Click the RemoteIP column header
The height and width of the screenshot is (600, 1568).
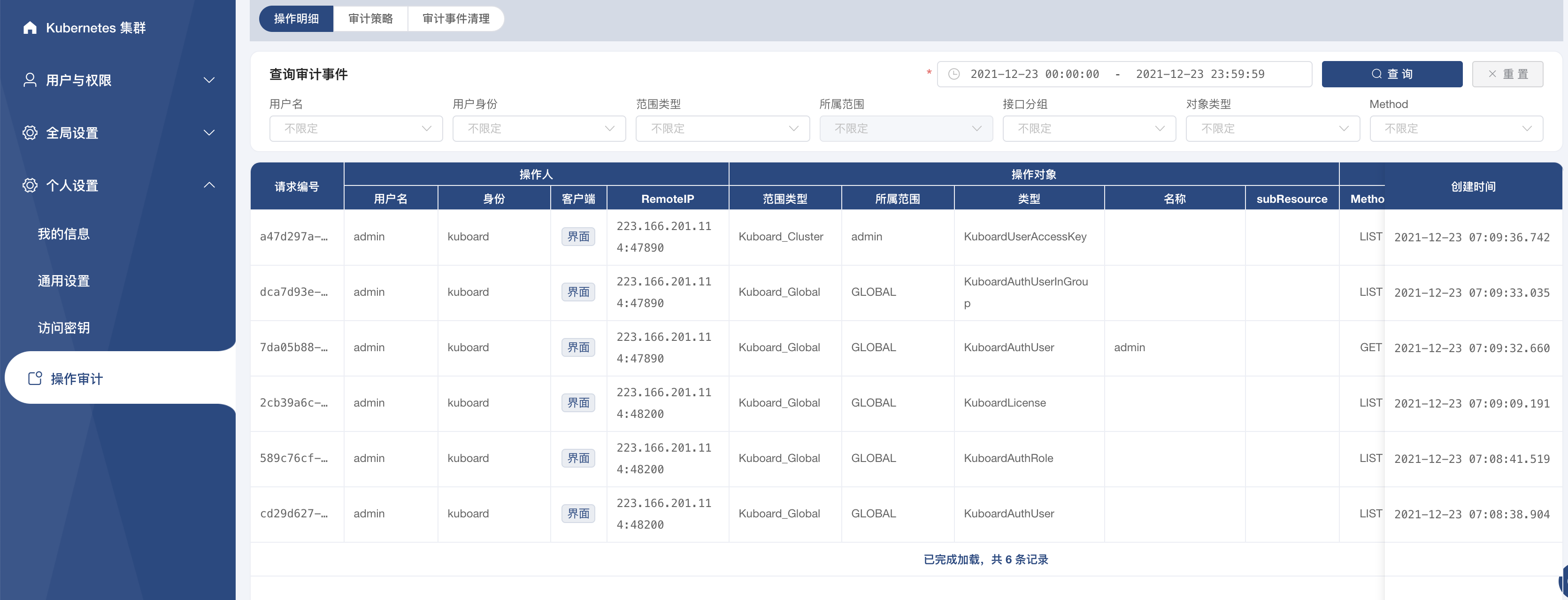point(668,199)
